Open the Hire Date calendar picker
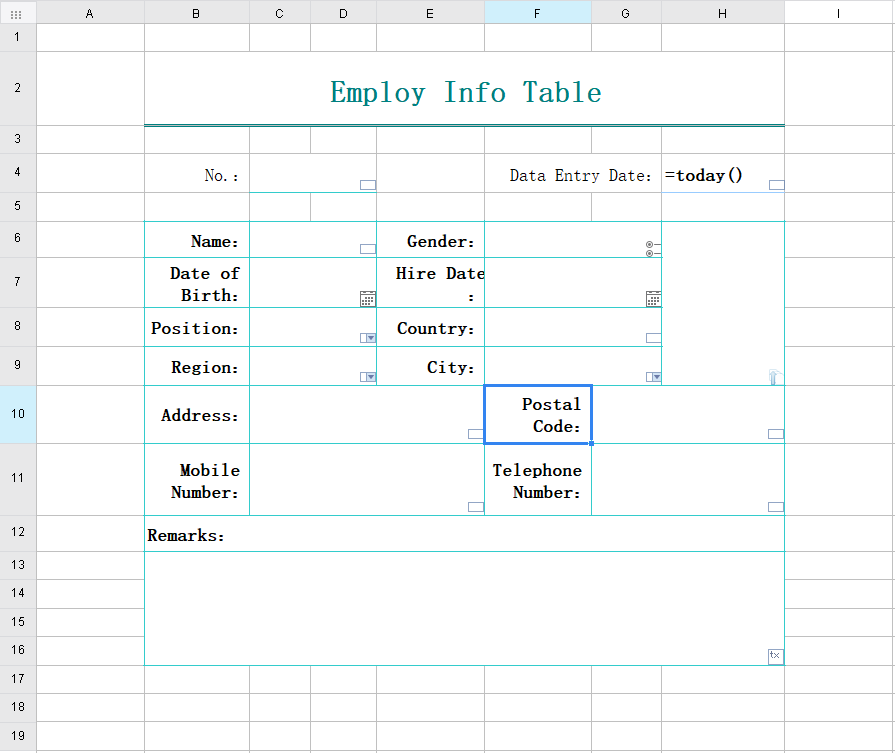 654,298
